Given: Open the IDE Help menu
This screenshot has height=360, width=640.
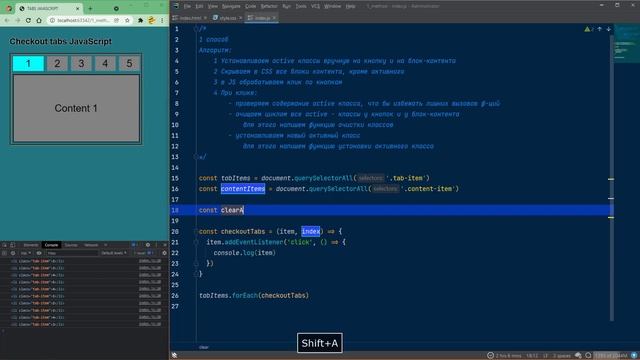Looking at the screenshot, I should click(x=350, y=6).
